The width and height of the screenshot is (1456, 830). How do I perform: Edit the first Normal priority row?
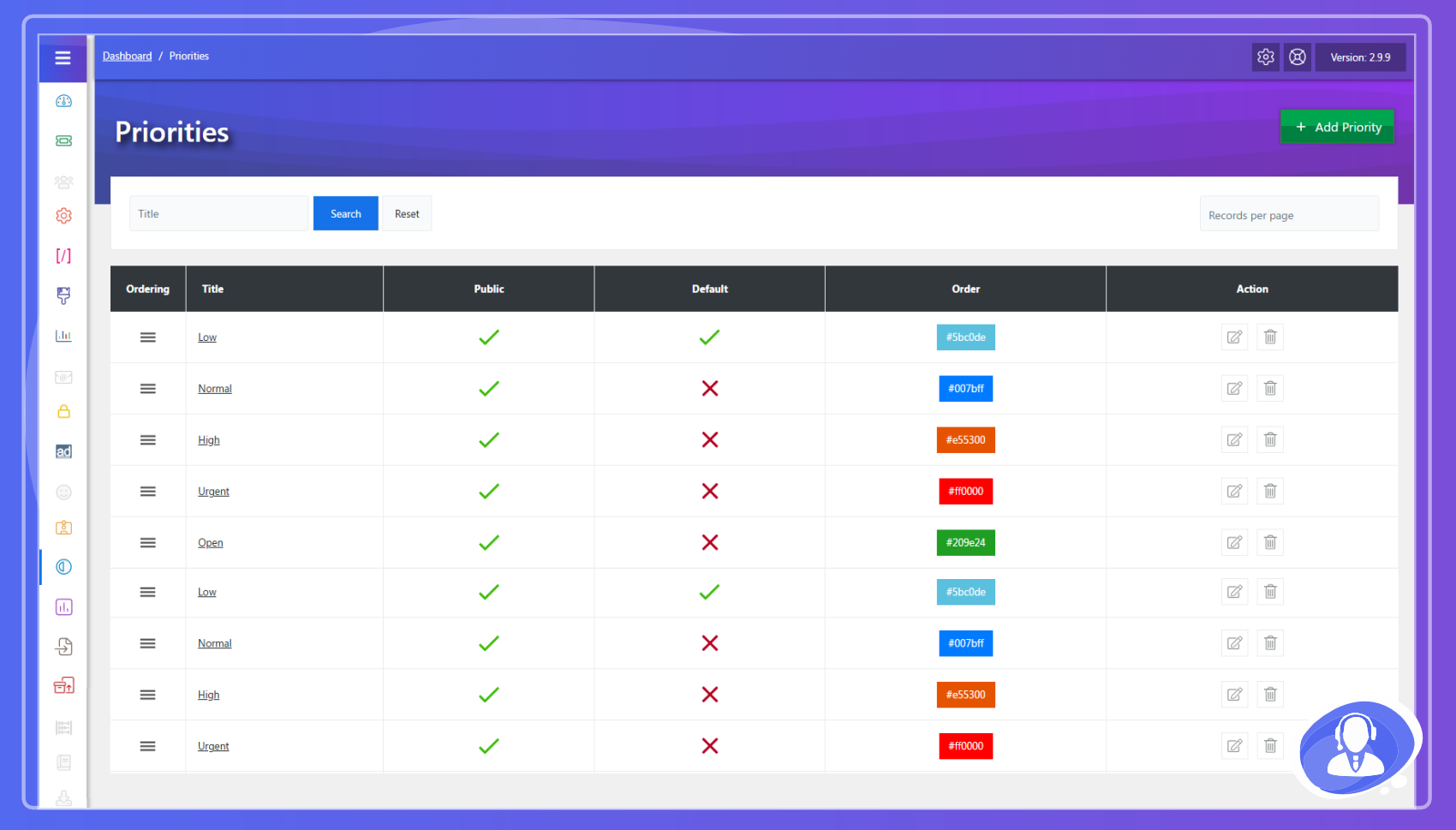1234,389
